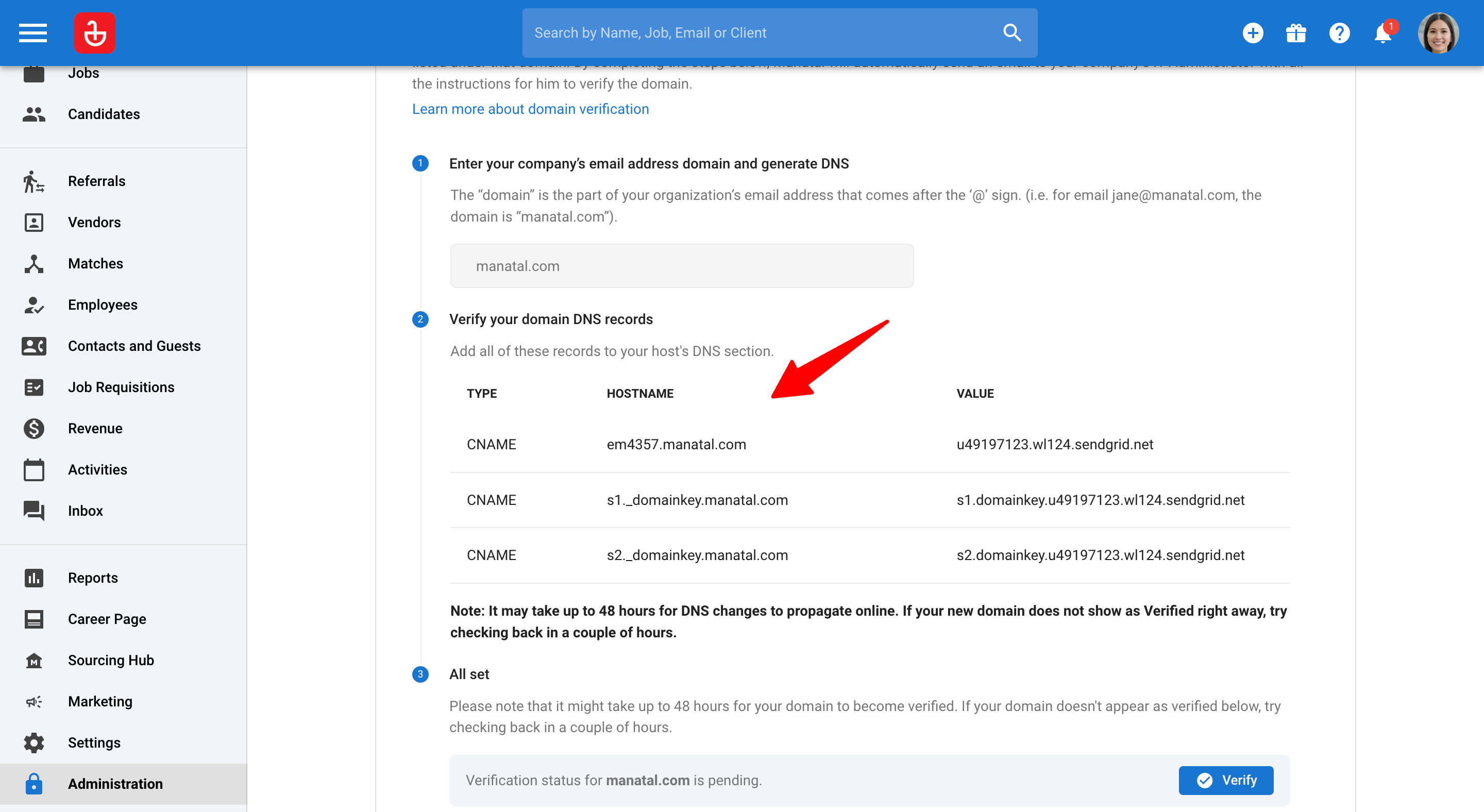Screen dimensions: 1484x812
Task: Open Learn more about domain verification link
Action: tap(531, 109)
